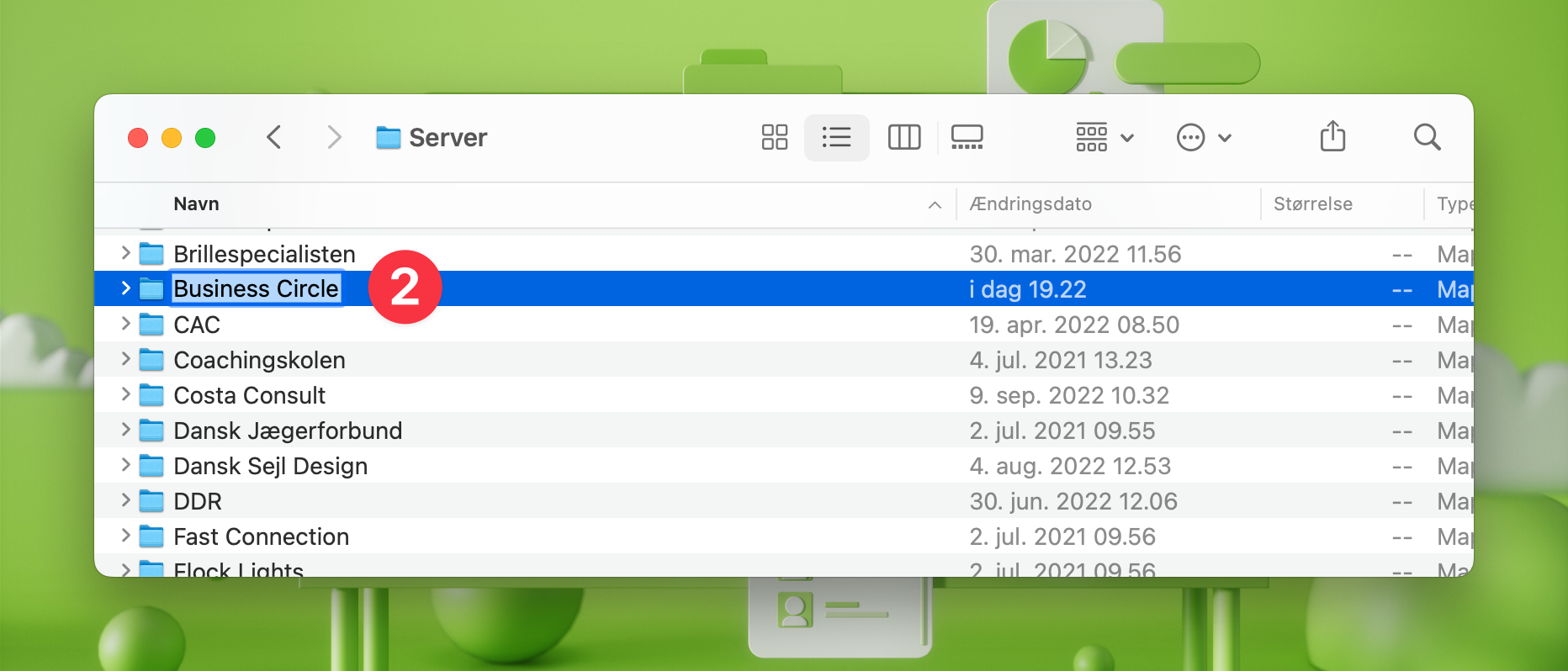1568x671 pixels.
Task: Click the Share icon
Action: pos(1332,136)
